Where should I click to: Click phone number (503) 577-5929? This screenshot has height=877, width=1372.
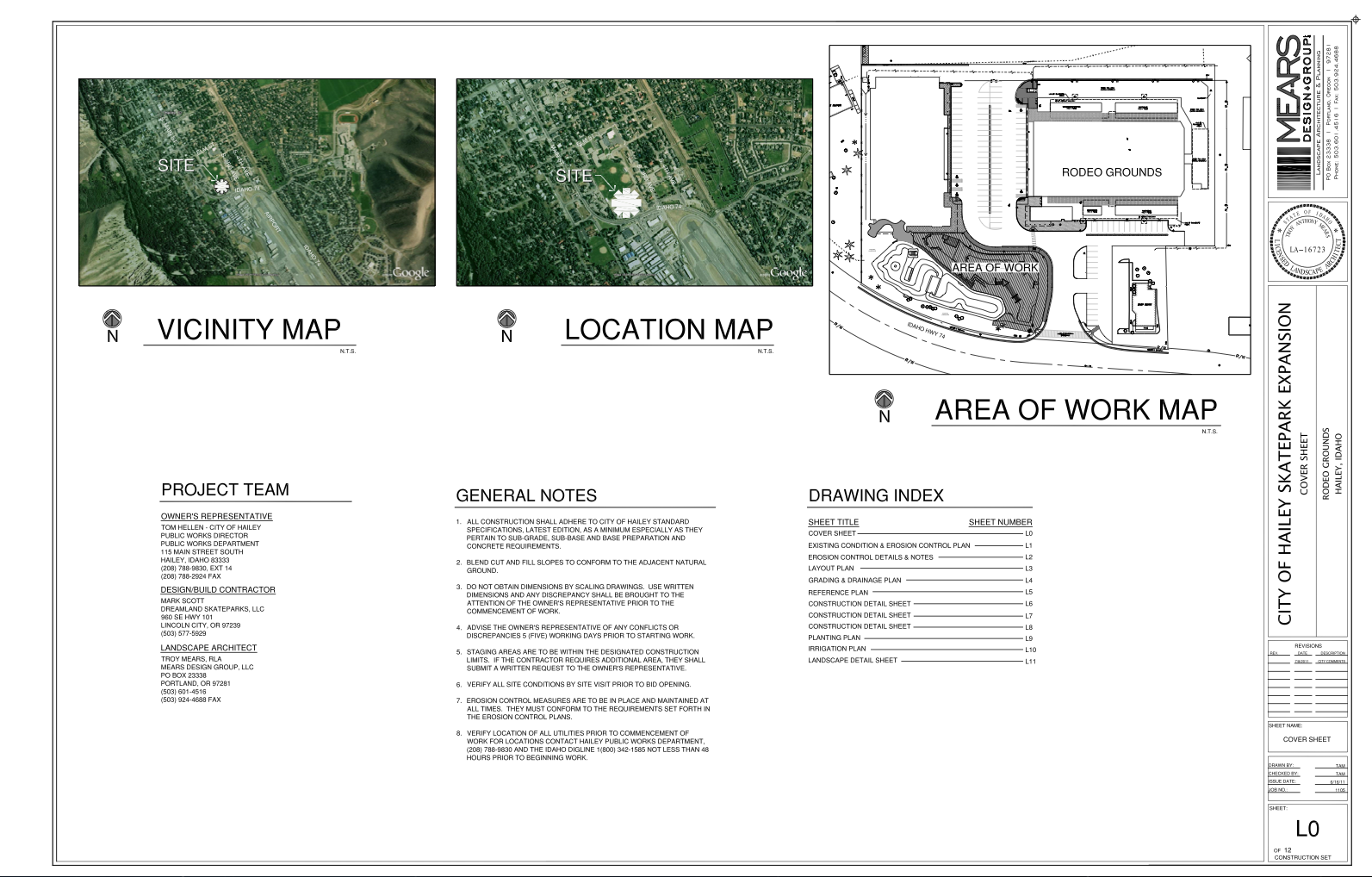(183, 634)
